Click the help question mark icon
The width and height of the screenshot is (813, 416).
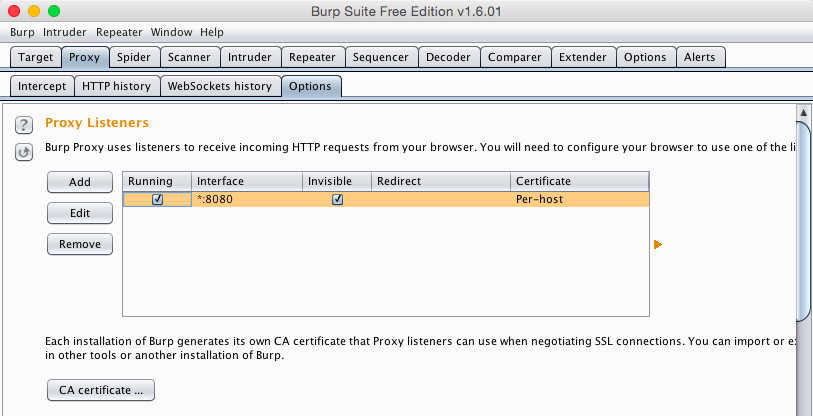[x=24, y=125]
